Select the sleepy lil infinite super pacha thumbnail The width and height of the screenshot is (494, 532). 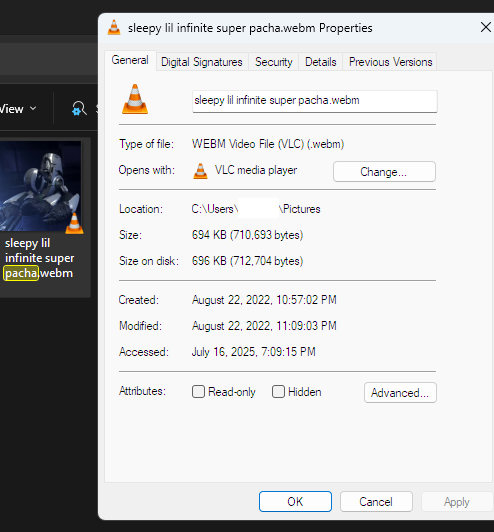[x=40, y=186]
